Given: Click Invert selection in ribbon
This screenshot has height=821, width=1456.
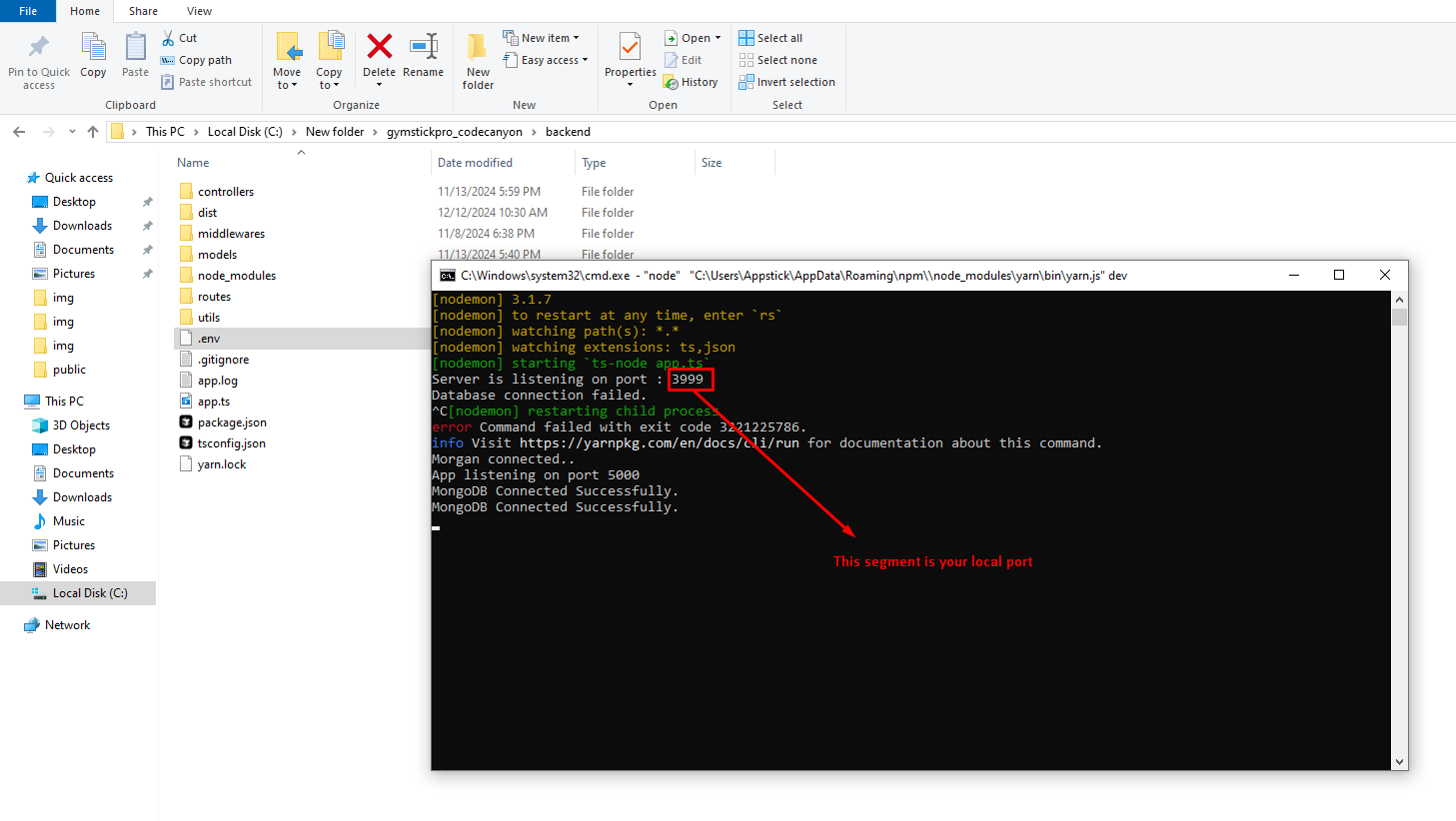Looking at the screenshot, I should (x=786, y=82).
